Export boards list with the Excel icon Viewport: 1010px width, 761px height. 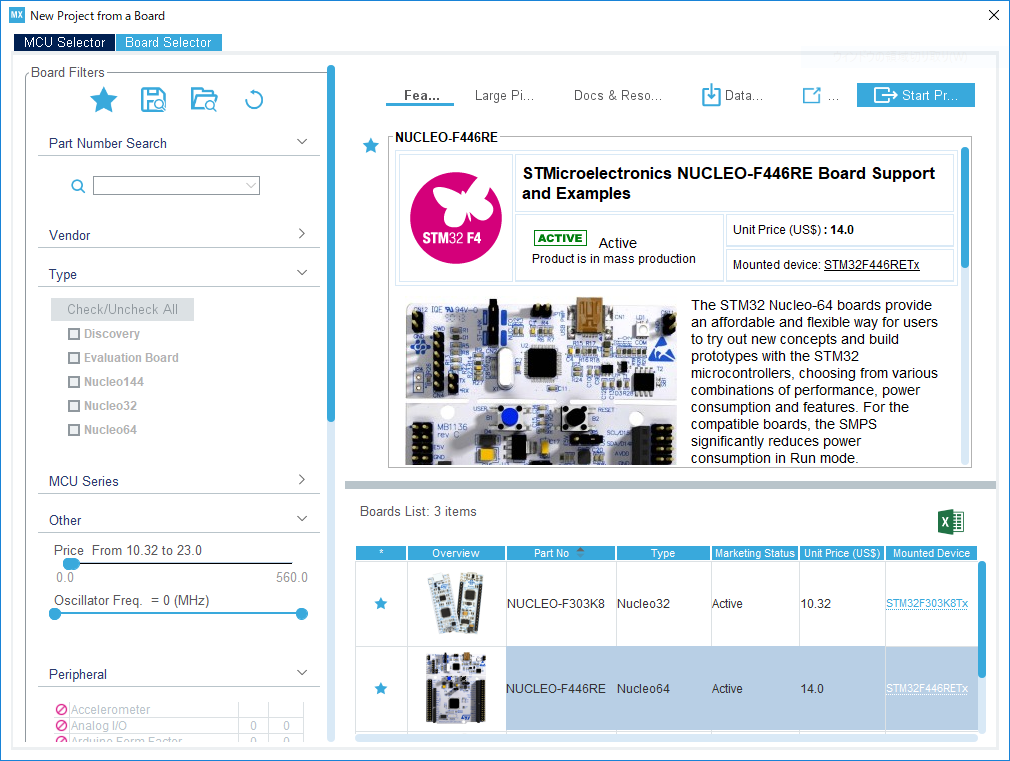(951, 521)
